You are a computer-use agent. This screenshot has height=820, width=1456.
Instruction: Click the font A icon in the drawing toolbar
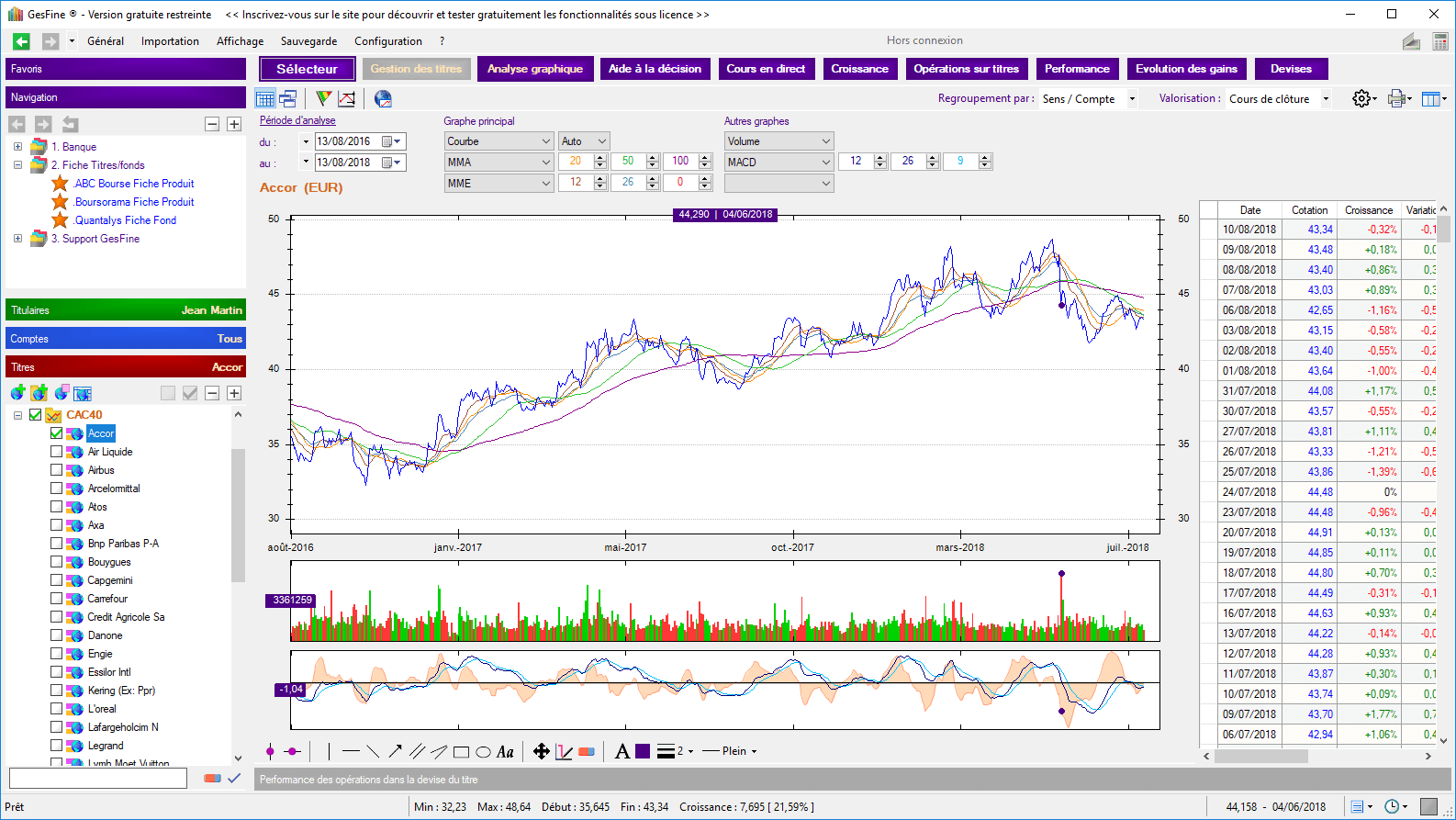(622, 751)
